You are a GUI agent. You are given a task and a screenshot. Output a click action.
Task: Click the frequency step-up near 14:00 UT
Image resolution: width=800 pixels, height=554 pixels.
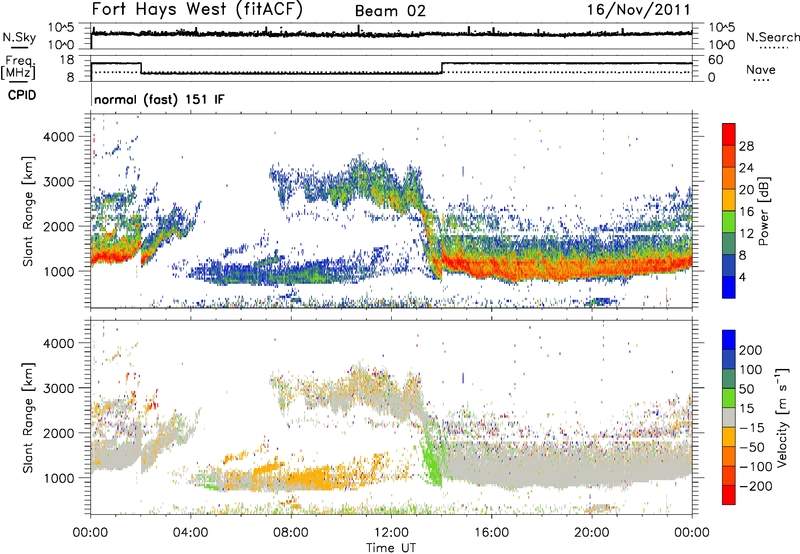pyautogui.click(x=442, y=68)
